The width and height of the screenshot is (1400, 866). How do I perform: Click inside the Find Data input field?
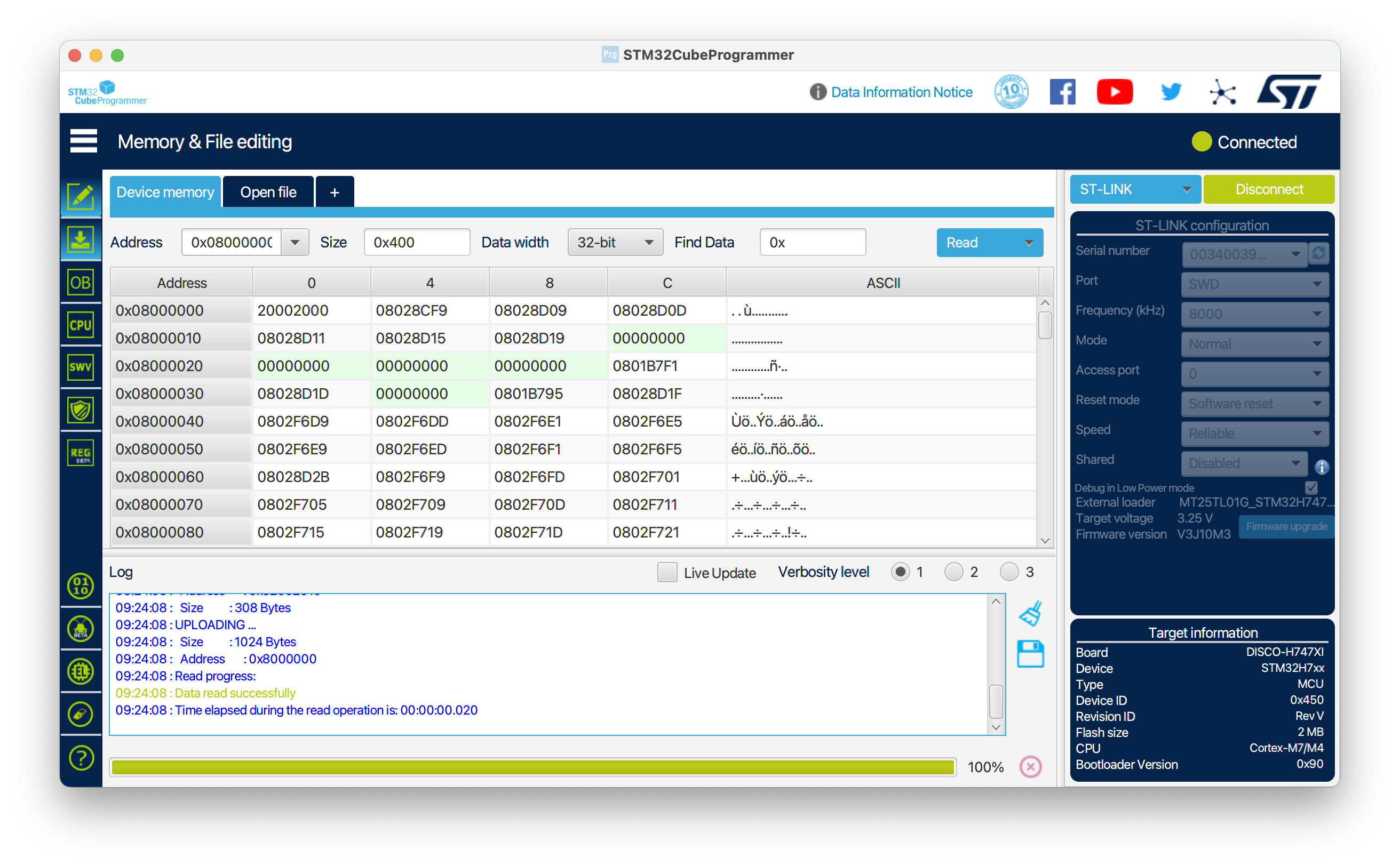tap(812, 242)
